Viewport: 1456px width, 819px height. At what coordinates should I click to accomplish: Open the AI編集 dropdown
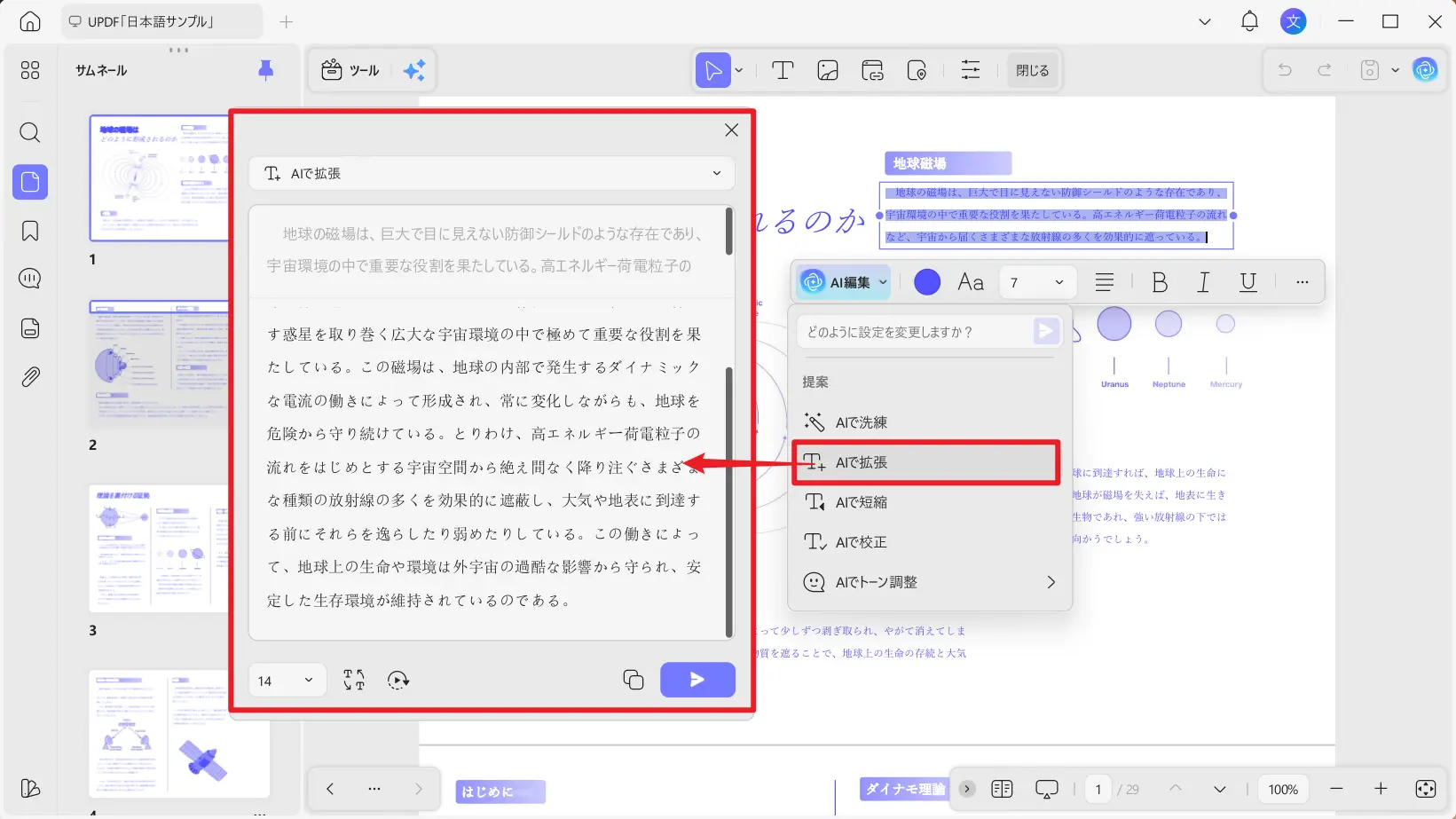click(841, 281)
